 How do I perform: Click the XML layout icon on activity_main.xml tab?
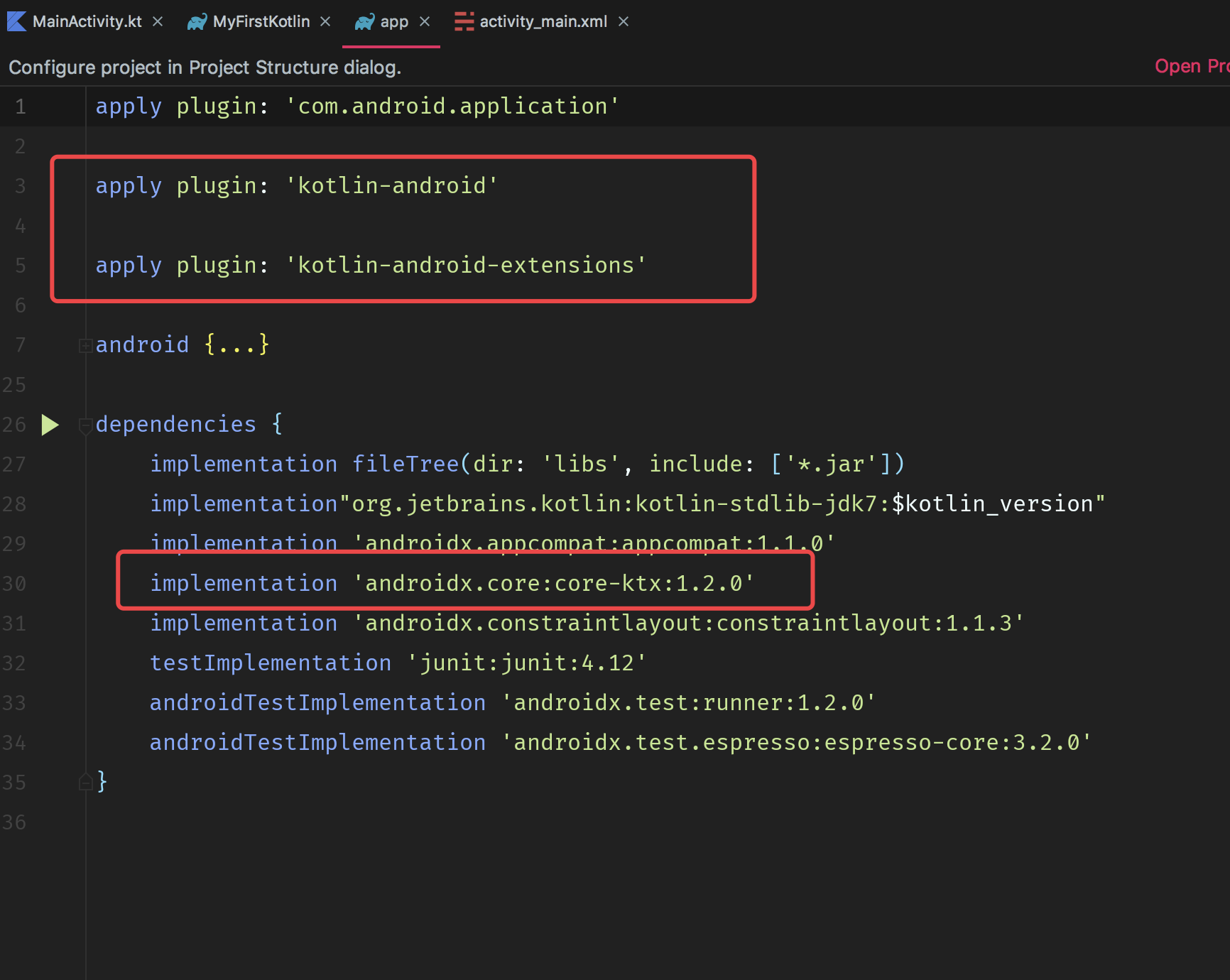tap(464, 22)
